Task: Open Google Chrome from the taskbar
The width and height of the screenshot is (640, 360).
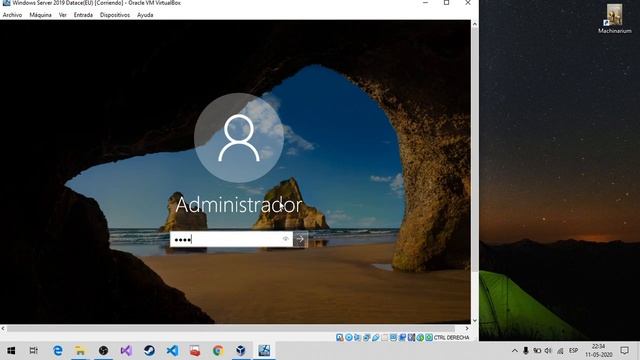Action: (x=218, y=351)
